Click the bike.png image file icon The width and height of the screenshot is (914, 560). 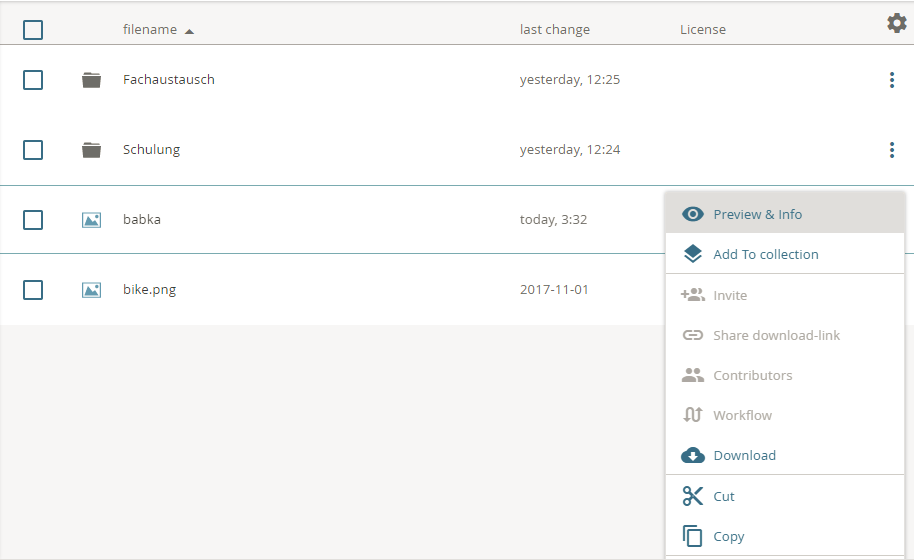pos(92,290)
